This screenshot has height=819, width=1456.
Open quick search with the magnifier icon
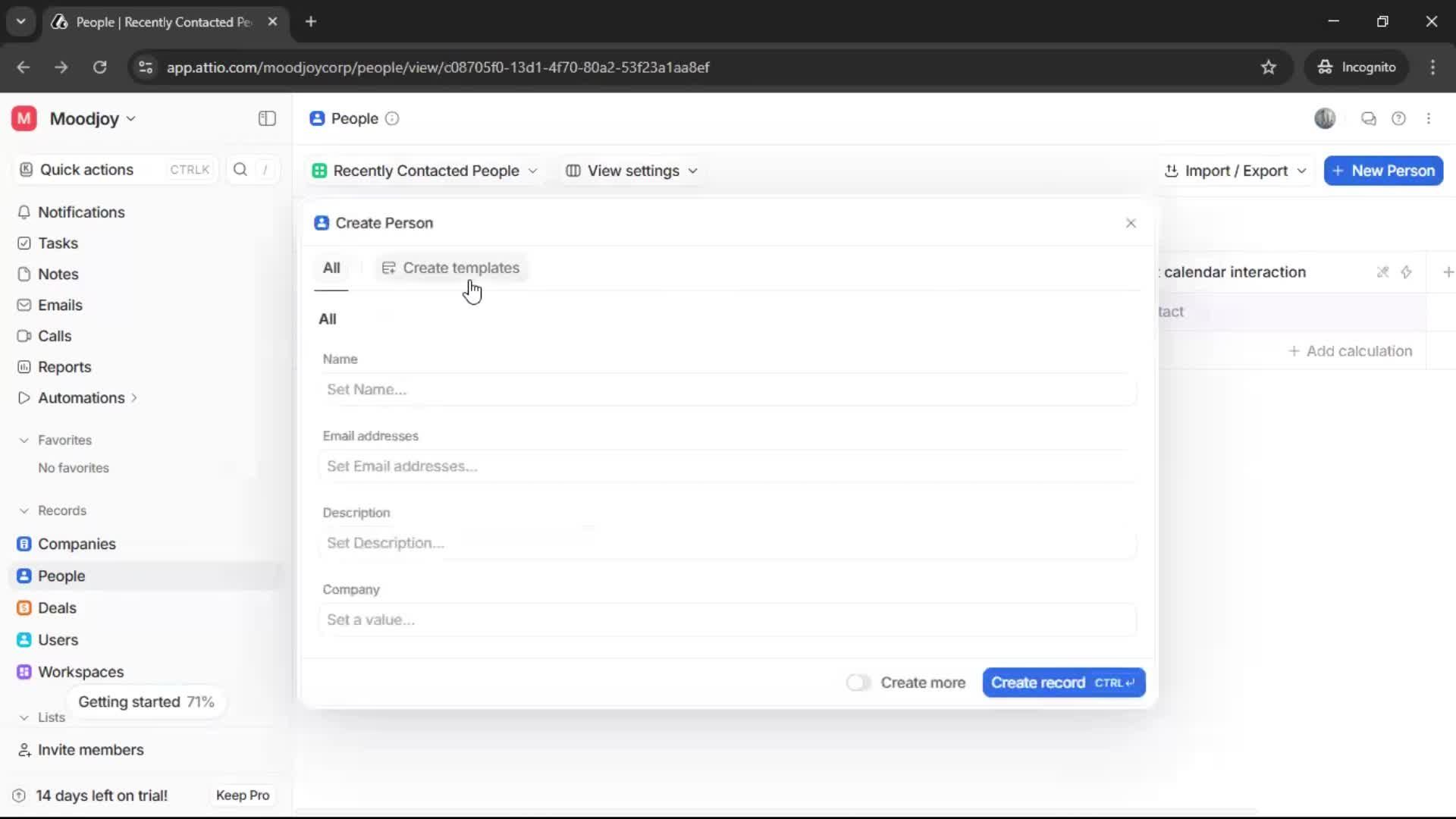(240, 170)
